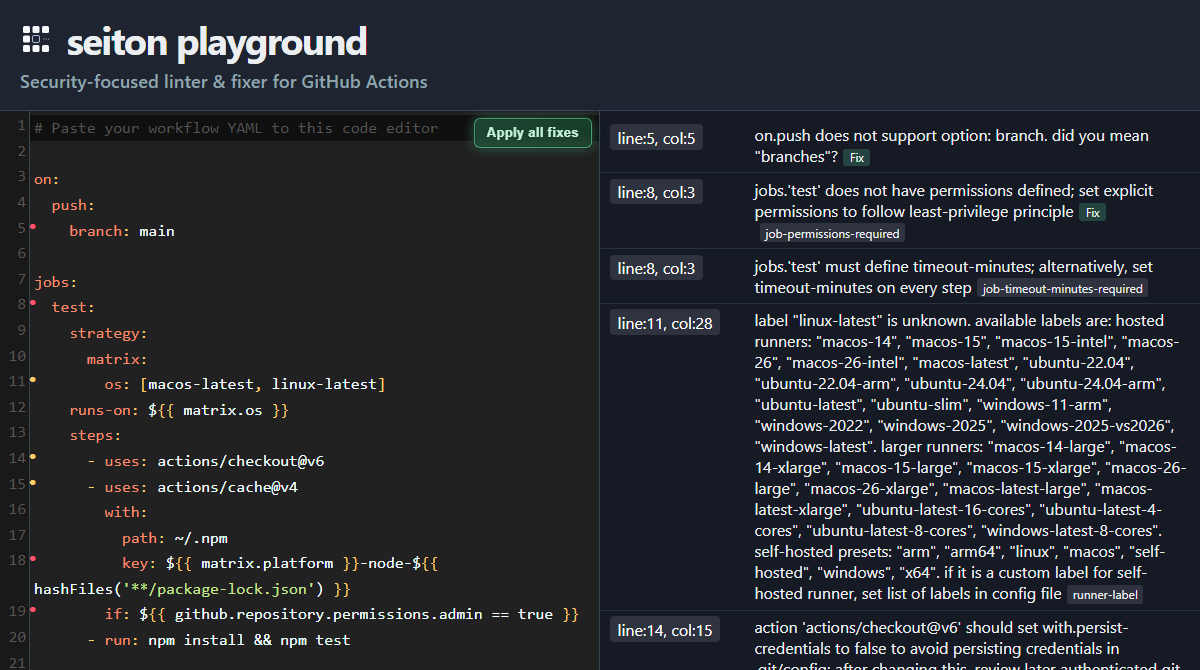Click the seiton grid logo icon
Screen dimensions: 1200x670
(x=36, y=39)
